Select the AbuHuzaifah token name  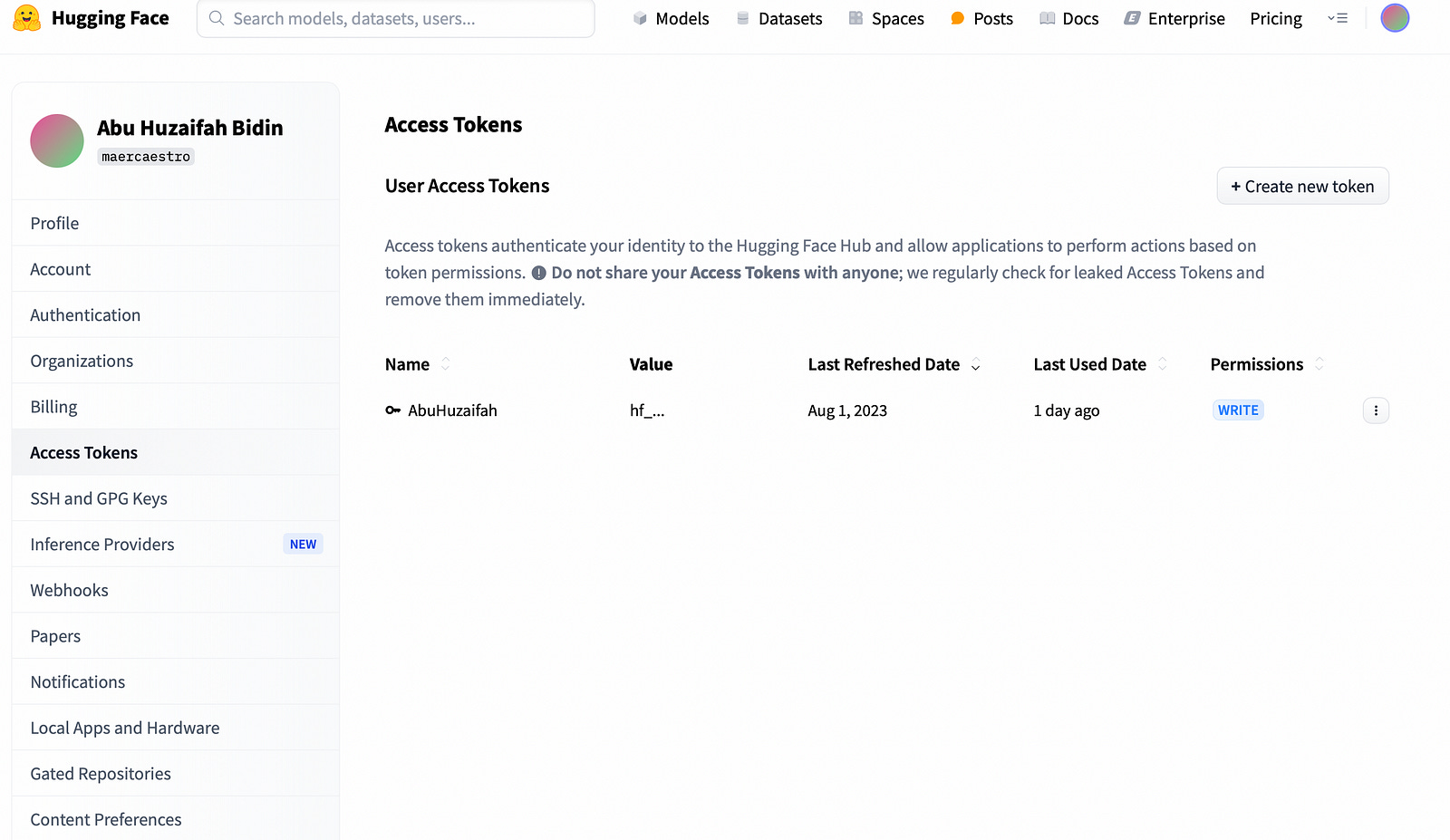click(x=452, y=410)
